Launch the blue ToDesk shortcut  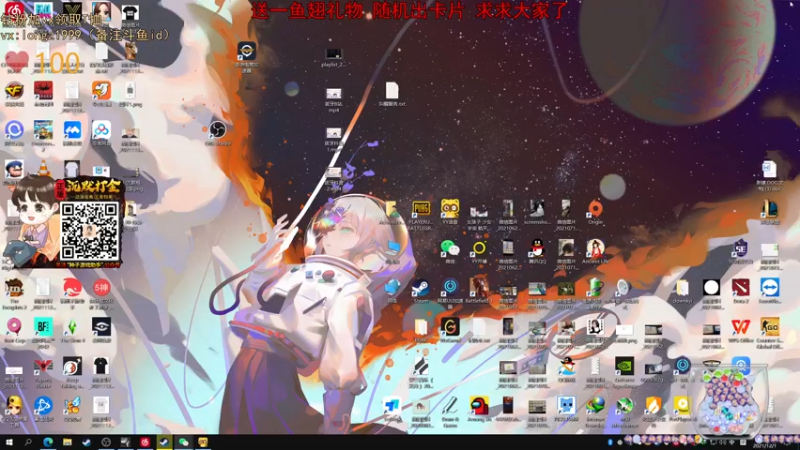pyautogui.click(x=392, y=406)
